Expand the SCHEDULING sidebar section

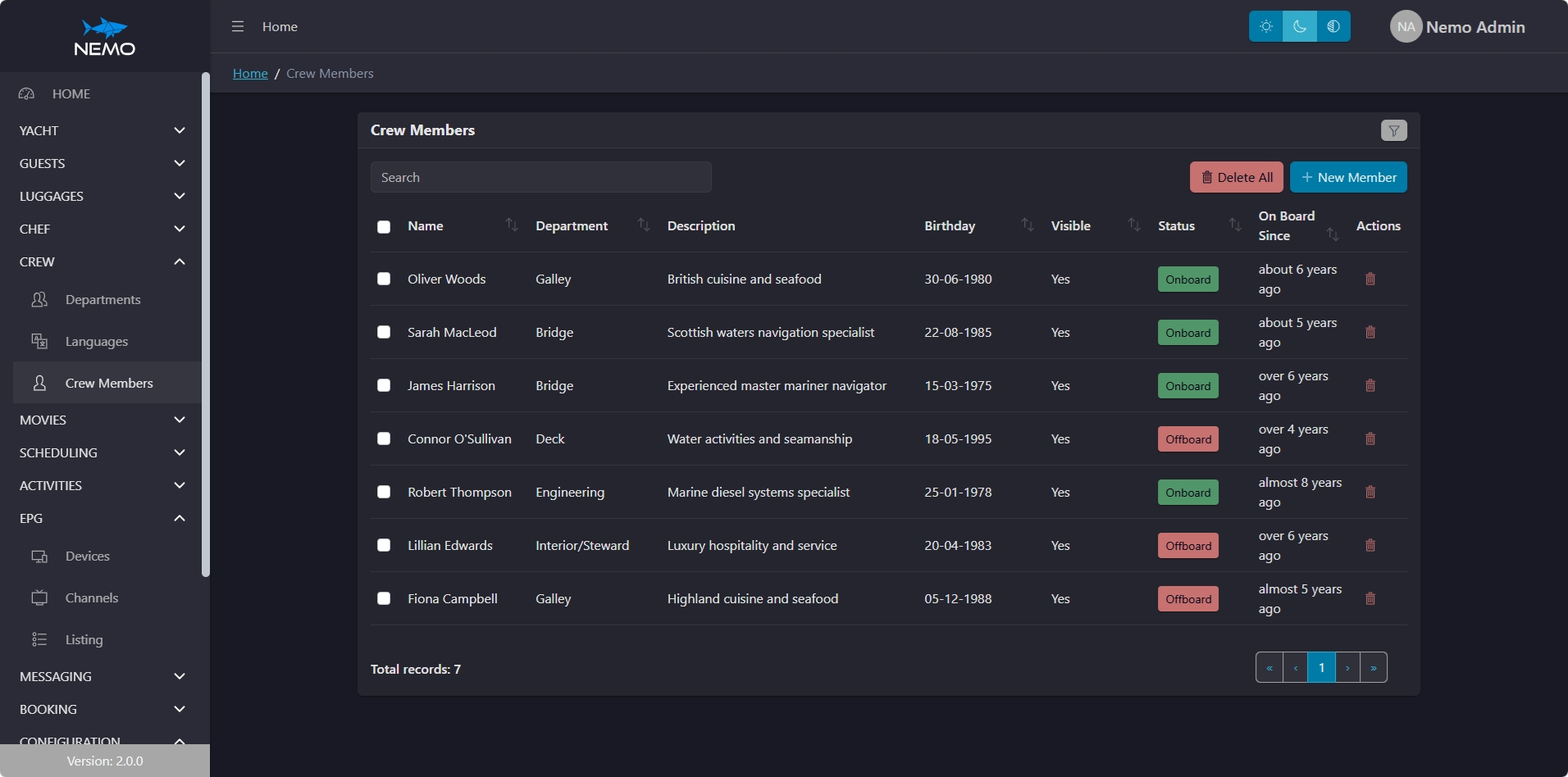coord(102,452)
